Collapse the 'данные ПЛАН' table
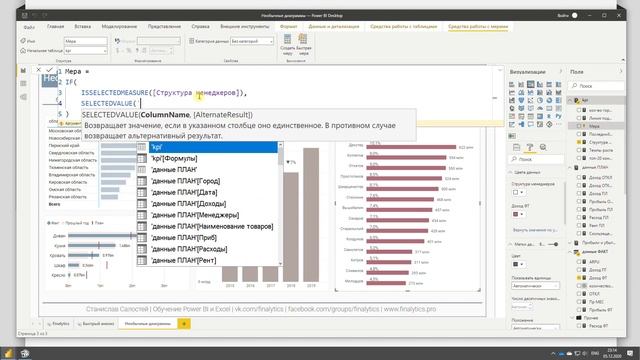This screenshot has height=360, width=640. coord(571,167)
